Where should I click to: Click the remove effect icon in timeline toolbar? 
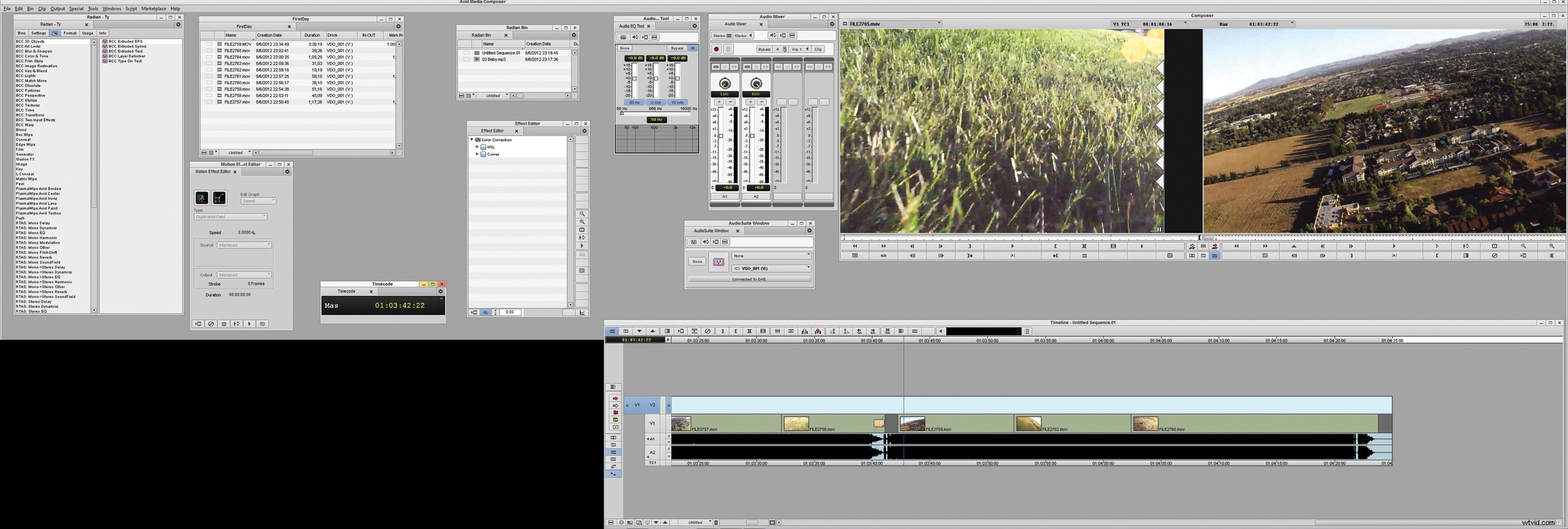click(708, 332)
